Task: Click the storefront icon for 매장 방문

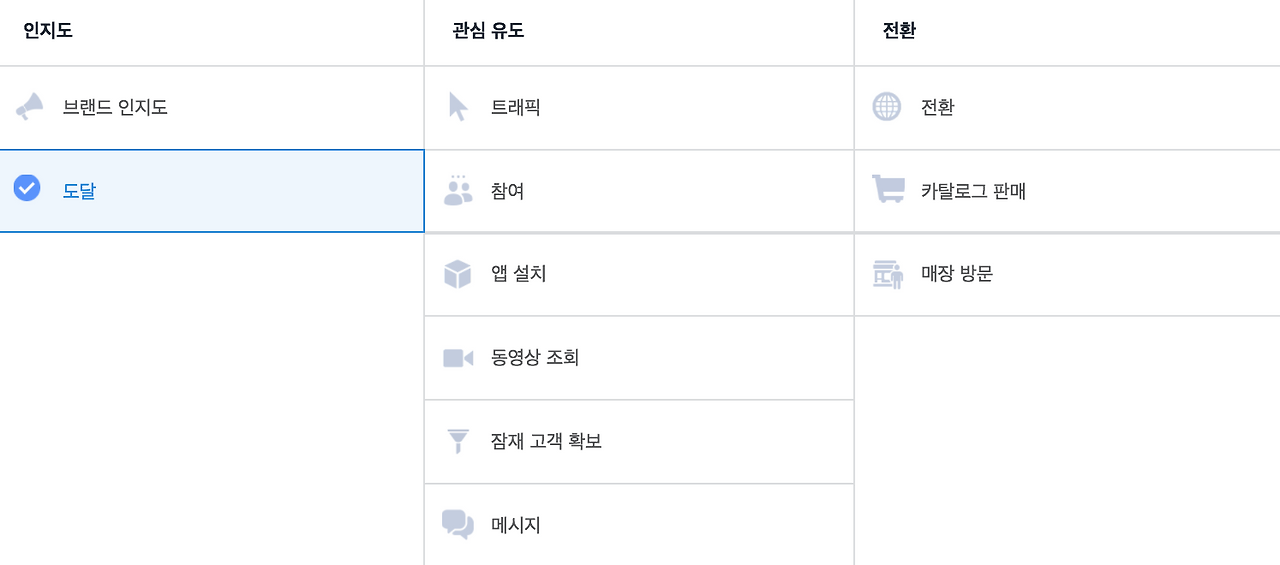Action: coord(888,274)
